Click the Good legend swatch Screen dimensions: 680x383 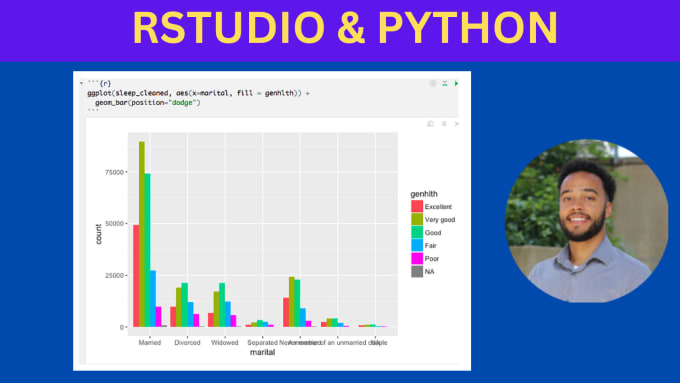pos(417,232)
